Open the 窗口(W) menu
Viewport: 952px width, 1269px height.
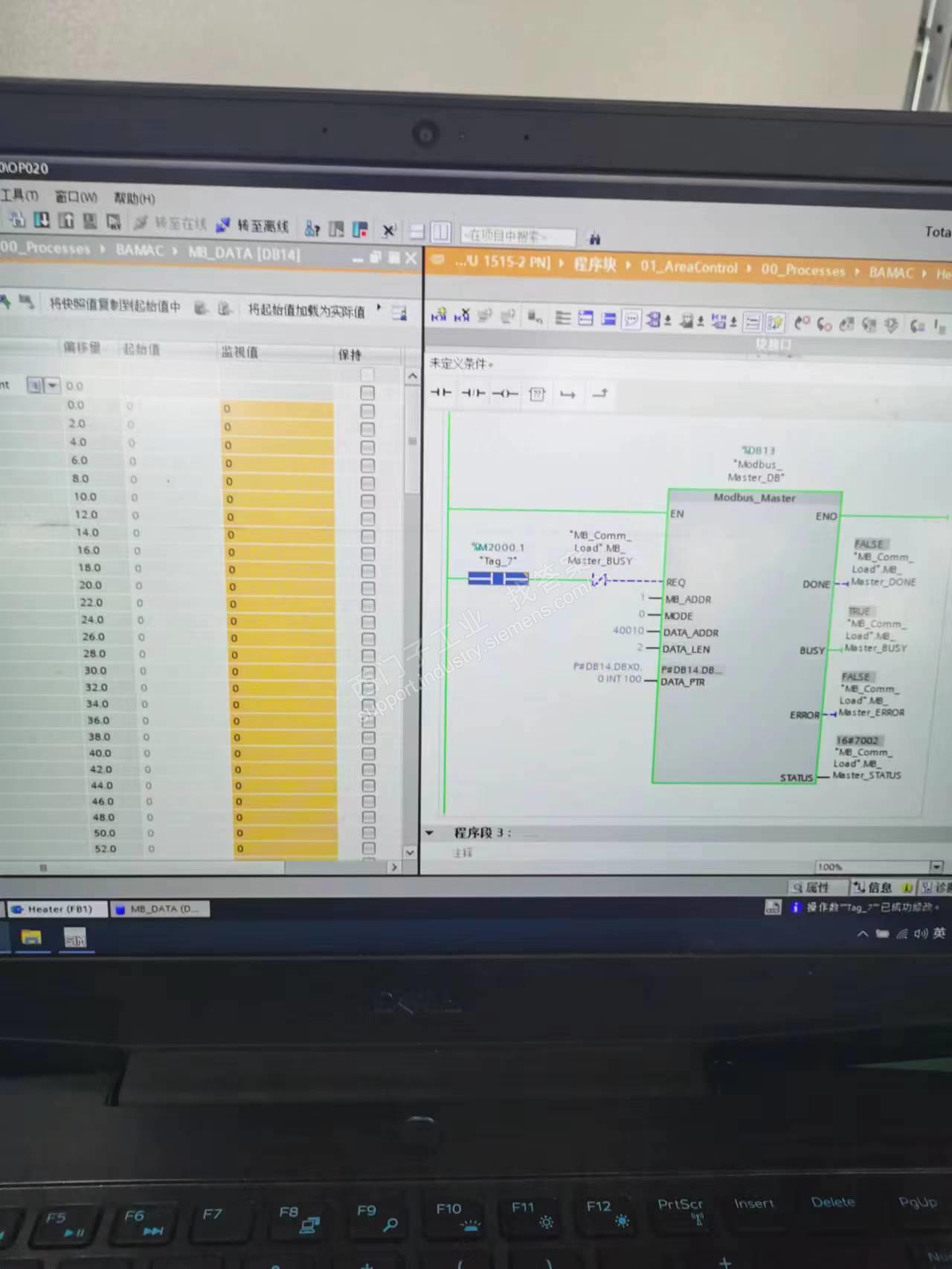coord(76,197)
